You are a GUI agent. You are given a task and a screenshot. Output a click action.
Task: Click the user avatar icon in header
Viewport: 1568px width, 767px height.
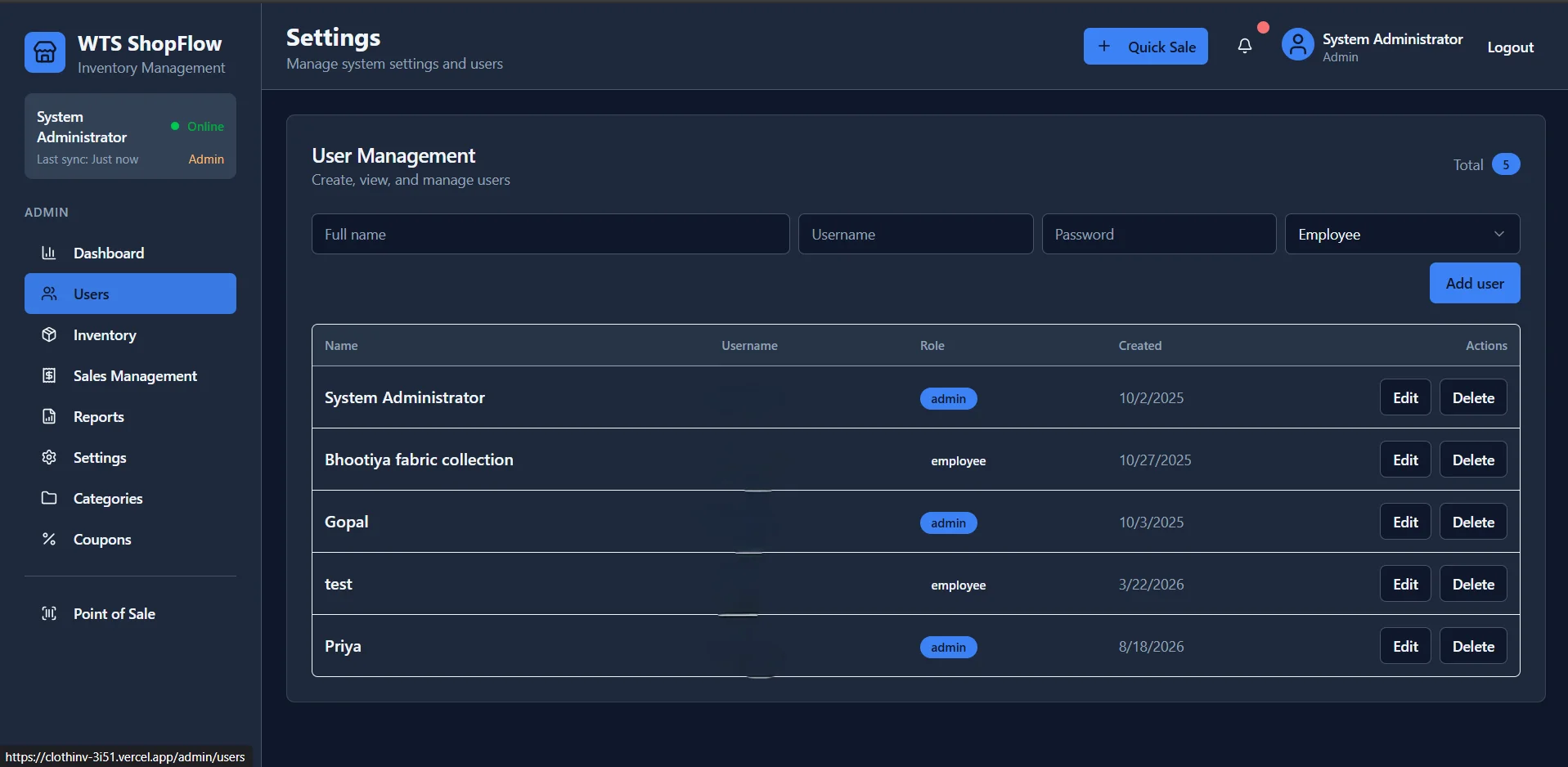tap(1297, 45)
